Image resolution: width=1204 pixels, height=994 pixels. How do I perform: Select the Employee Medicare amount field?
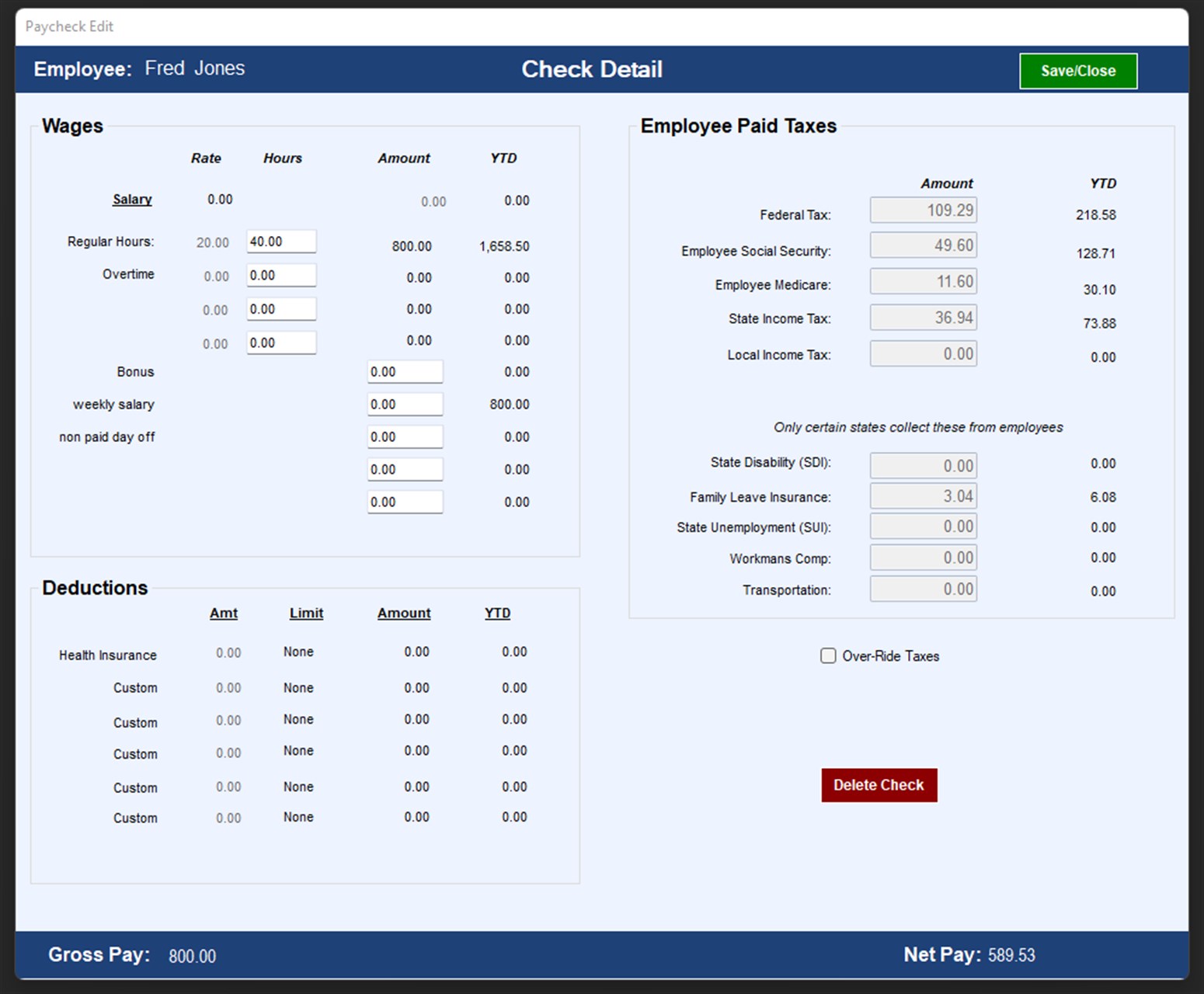(923, 280)
